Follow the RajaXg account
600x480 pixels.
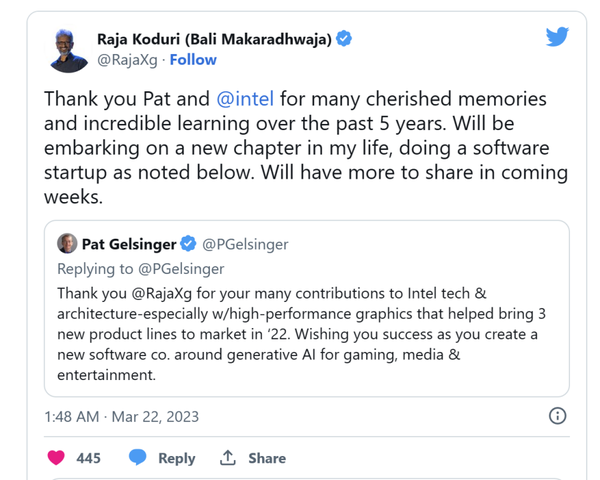click(193, 60)
